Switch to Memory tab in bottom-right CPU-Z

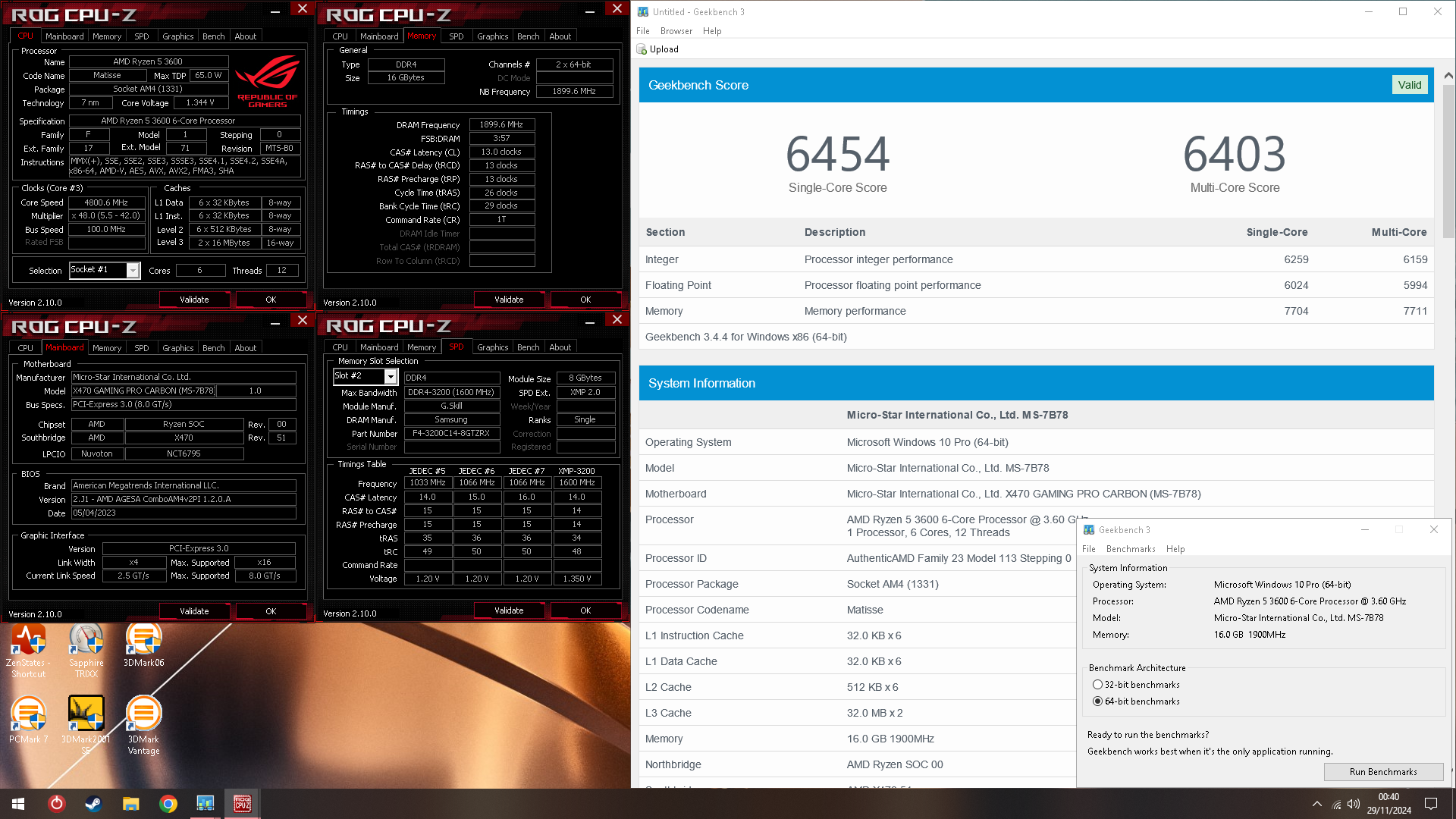coord(422,347)
